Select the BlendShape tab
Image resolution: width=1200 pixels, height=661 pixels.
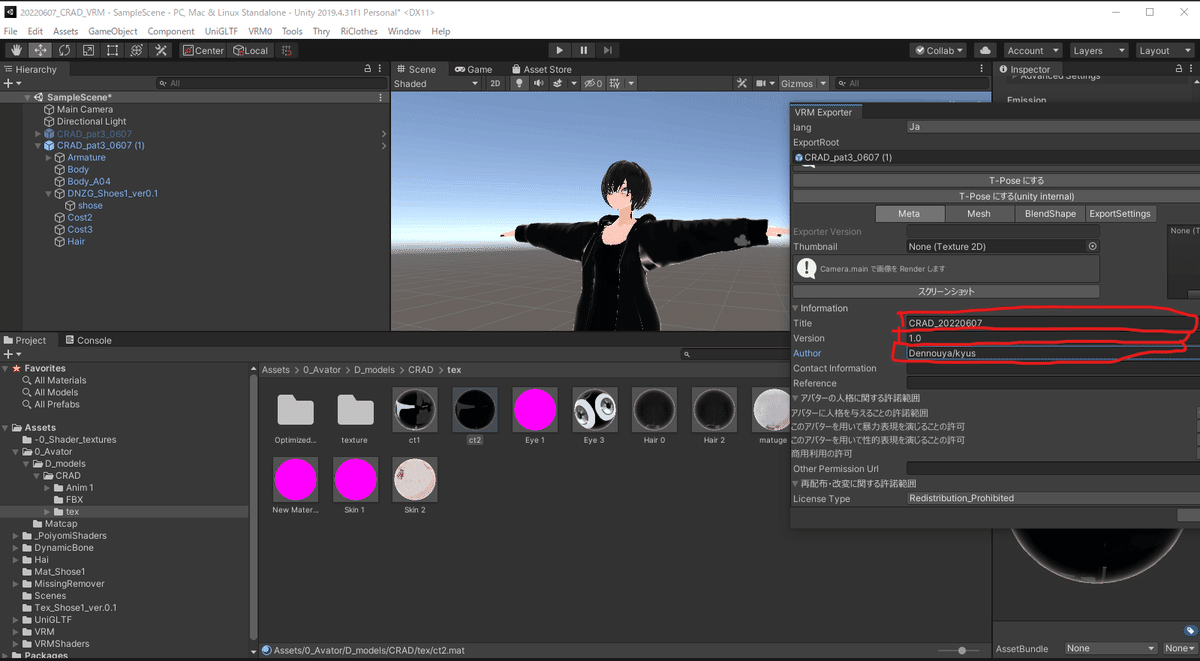click(x=1050, y=213)
